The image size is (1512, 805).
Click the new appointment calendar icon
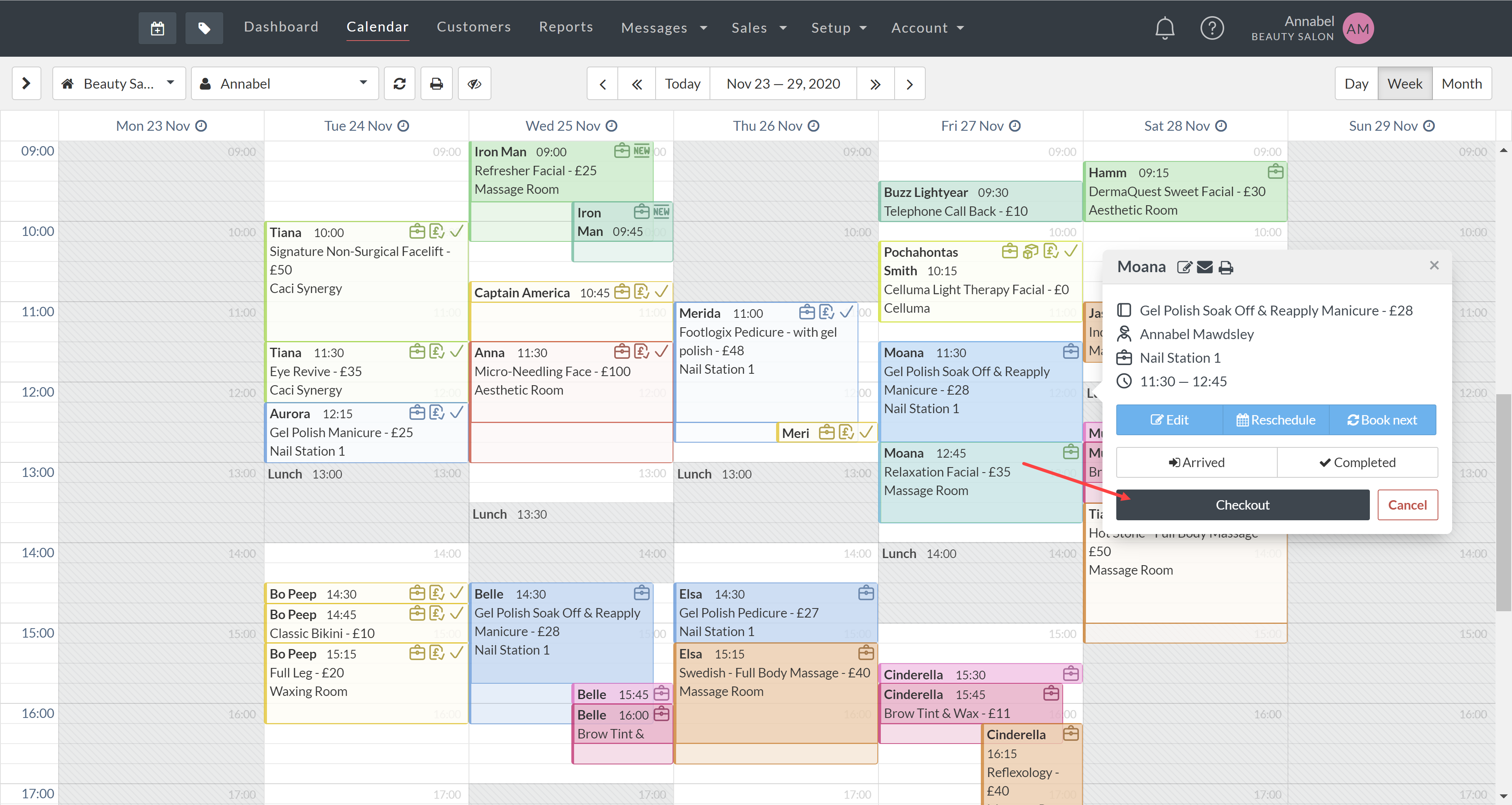157,28
